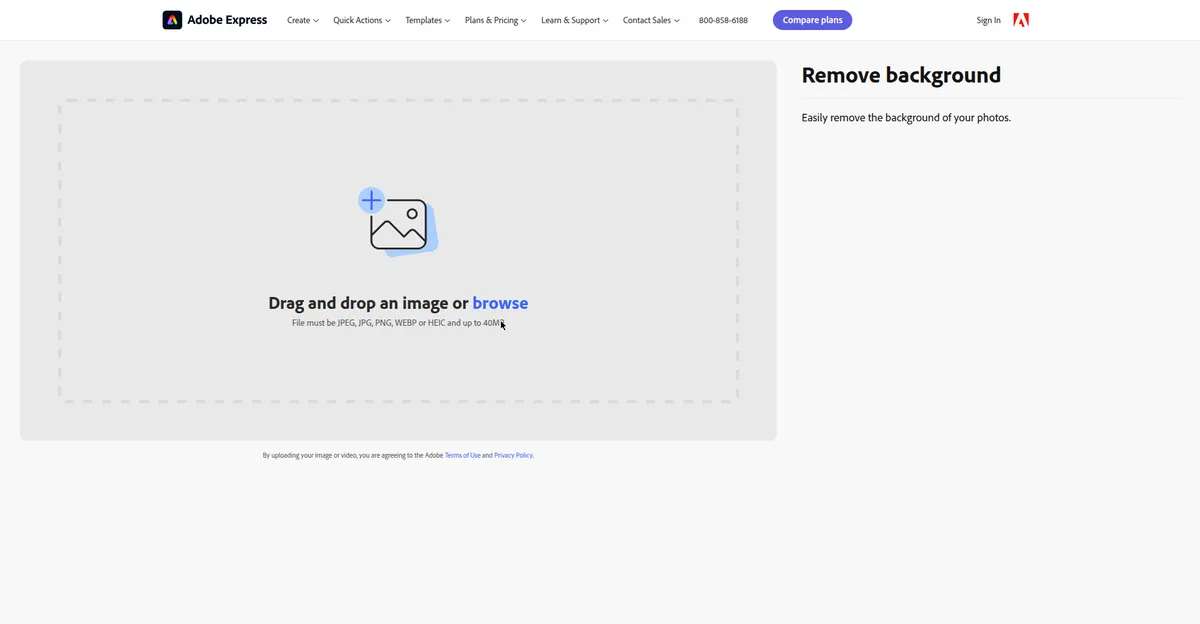Click the add image upload icon
This screenshot has height=624, width=1200.
[x=398, y=222]
